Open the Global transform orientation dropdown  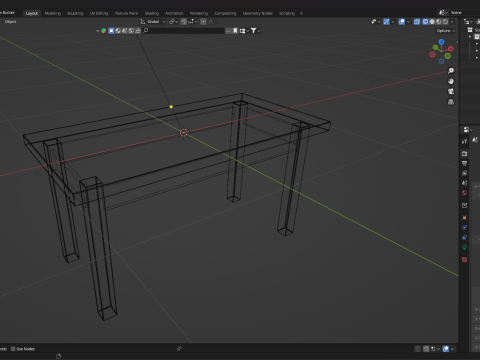pos(153,22)
